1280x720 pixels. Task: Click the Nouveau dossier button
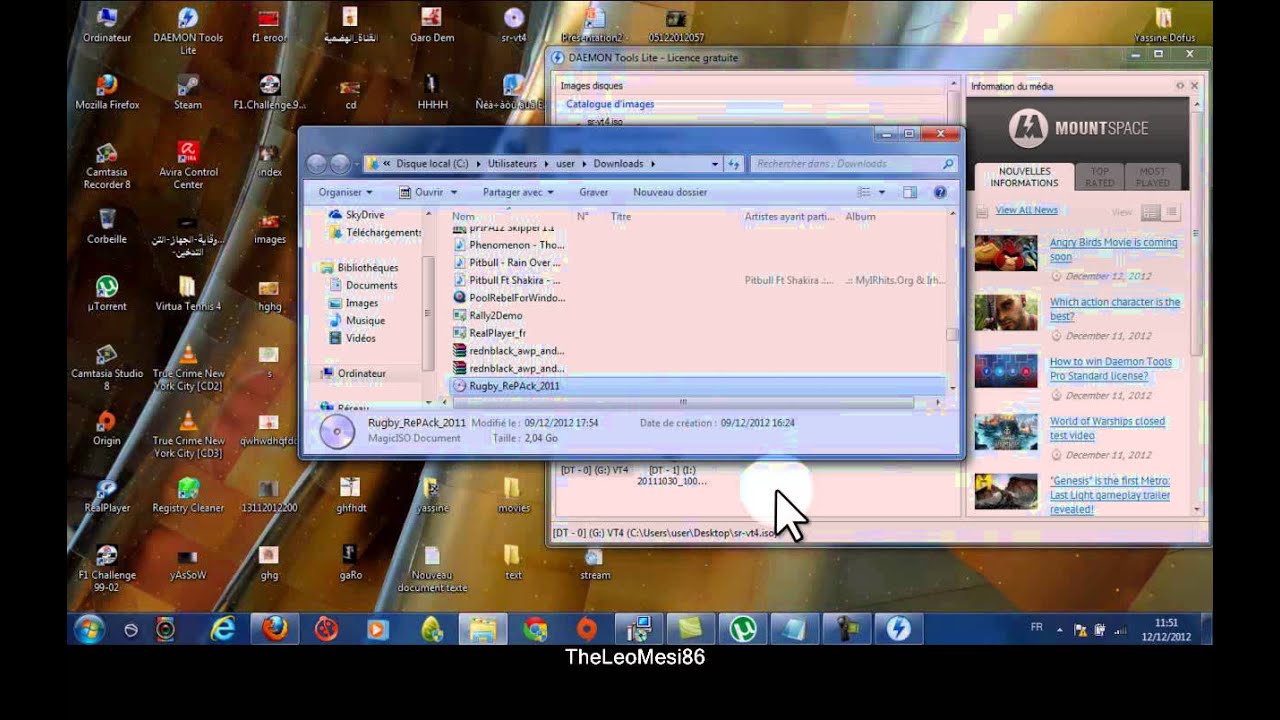tap(670, 192)
